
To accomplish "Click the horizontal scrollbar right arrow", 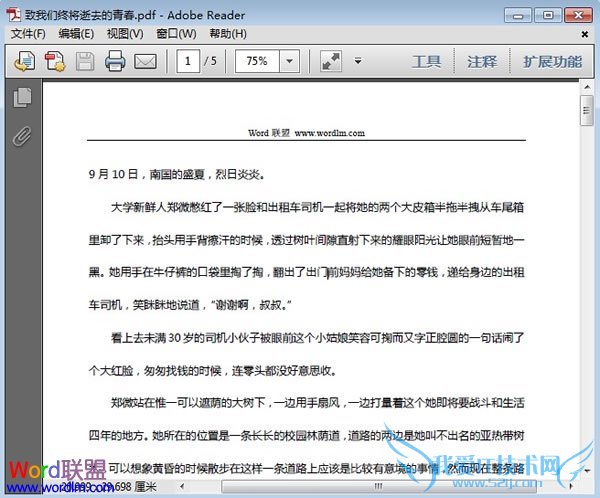I will click(x=571, y=486).
